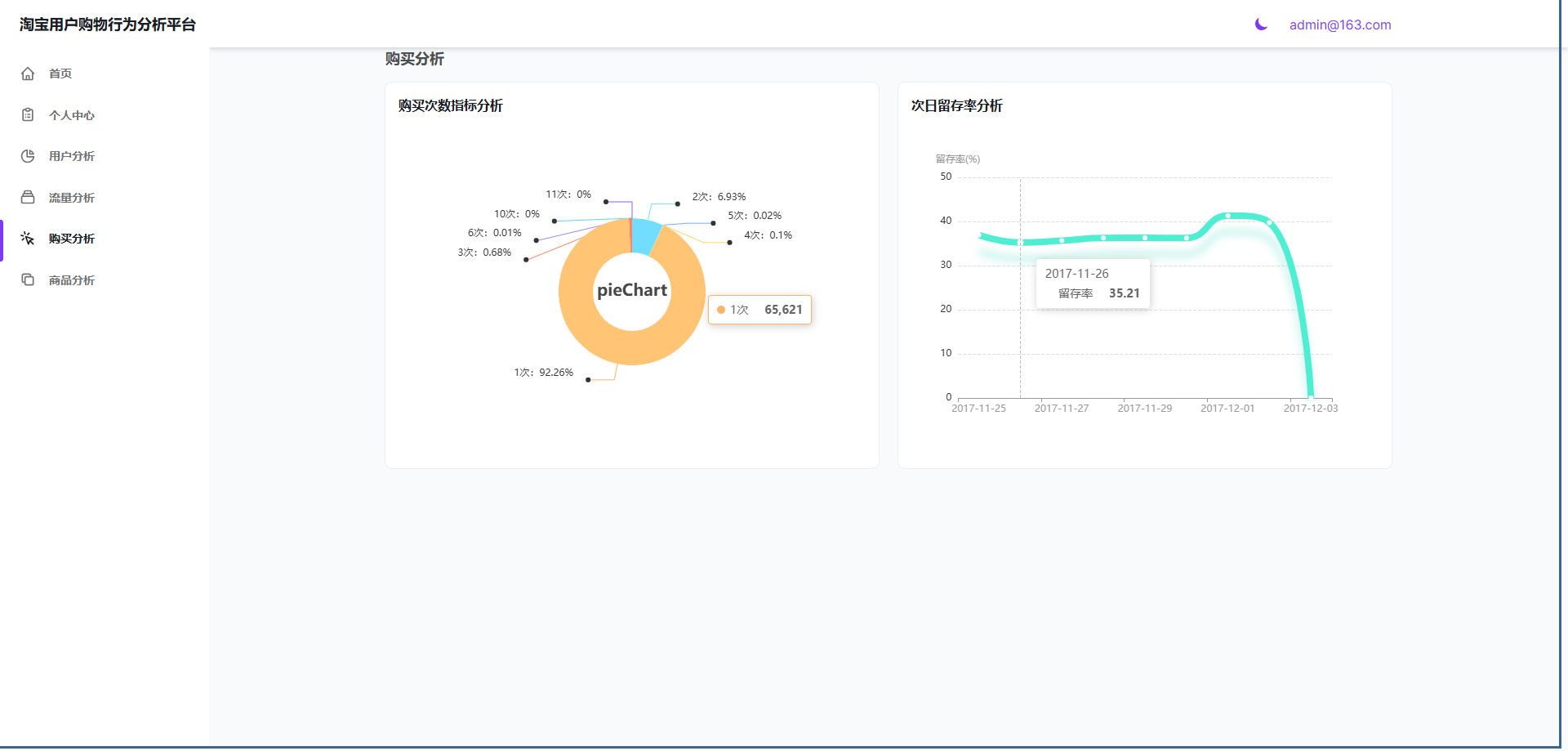Open 用户分析 menu item
Image resolution: width=1568 pixels, height=751 pixels.
[x=72, y=156]
